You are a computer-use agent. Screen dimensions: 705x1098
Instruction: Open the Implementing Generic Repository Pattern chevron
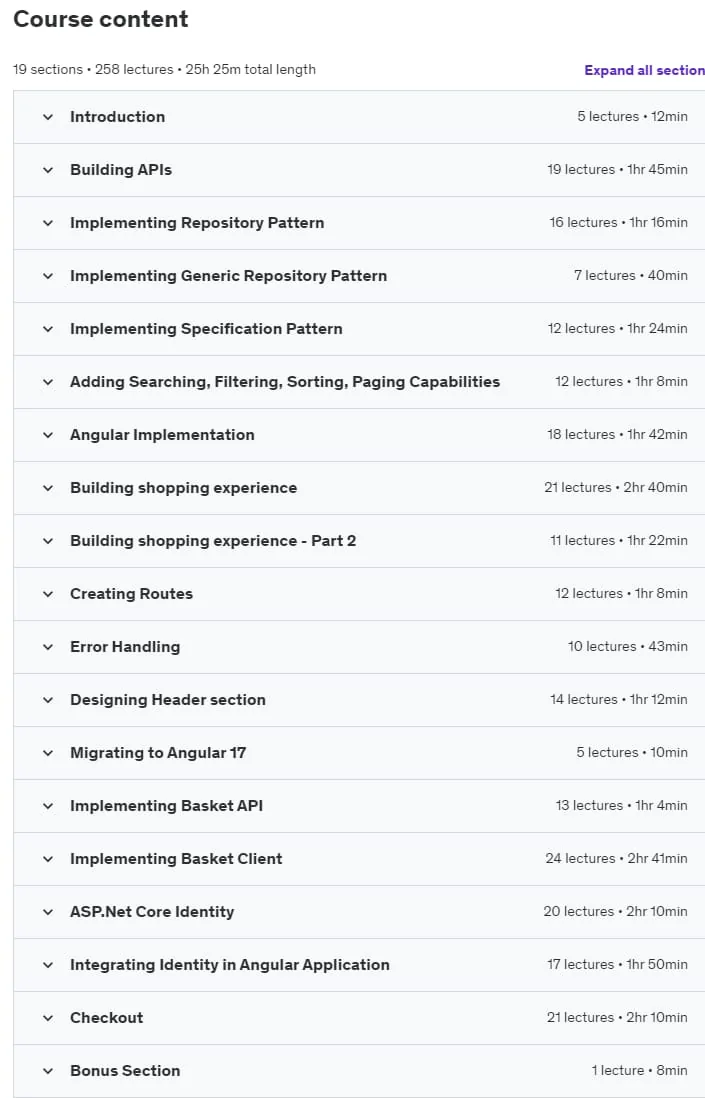tap(48, 276)
